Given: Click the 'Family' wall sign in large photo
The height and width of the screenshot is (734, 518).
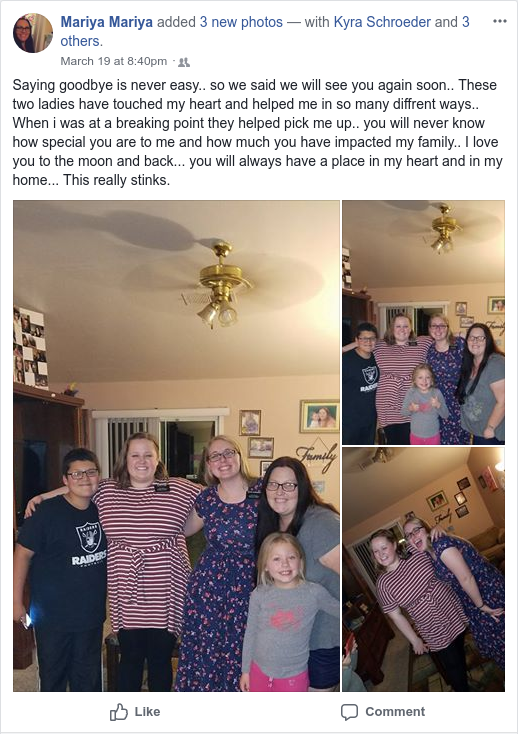Looking at the screenshot, I should pyautogui.click(x=317, y=456).
